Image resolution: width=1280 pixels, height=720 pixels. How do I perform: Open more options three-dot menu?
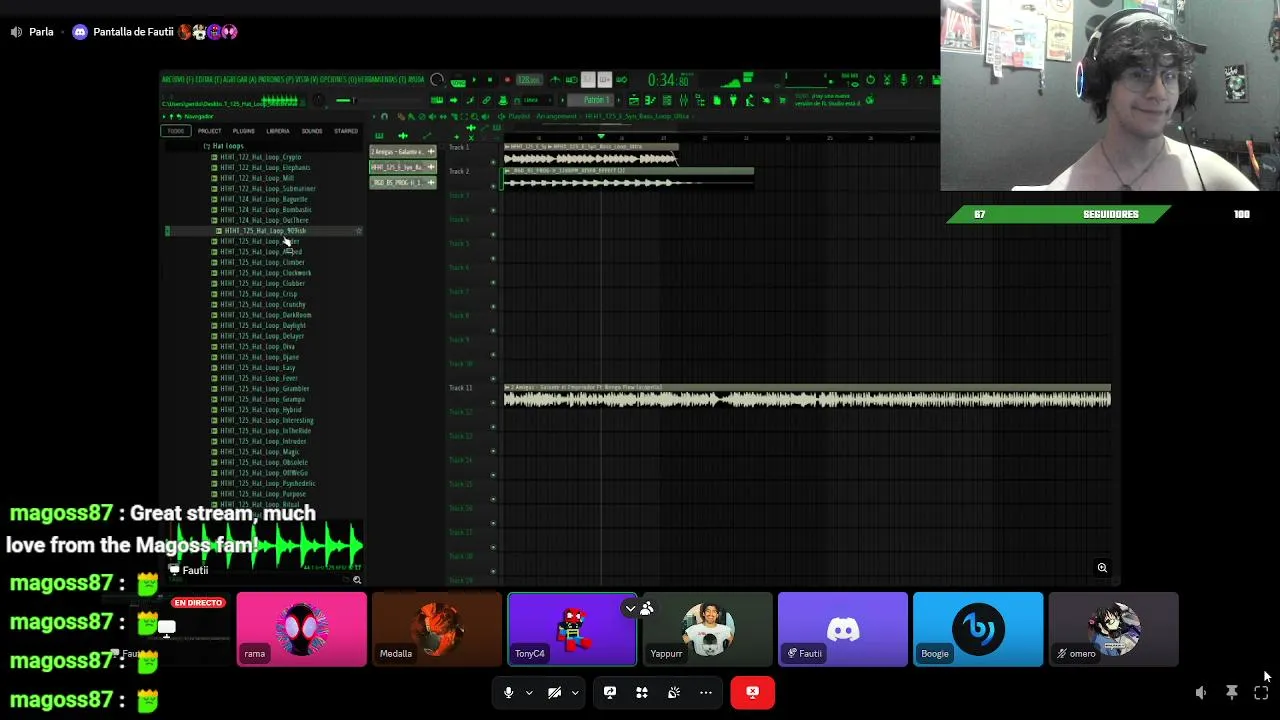[x=706, y=692]
